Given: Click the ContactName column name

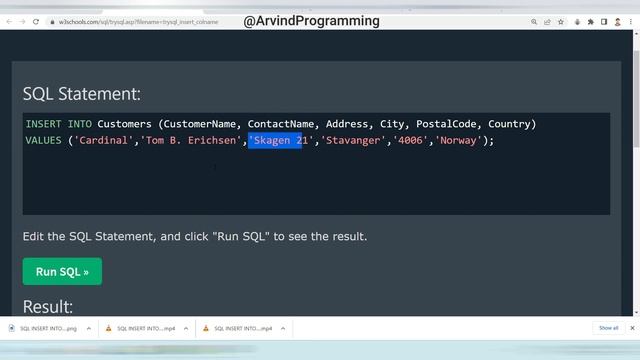Looking at the screenshot, I should coord(281,124).
